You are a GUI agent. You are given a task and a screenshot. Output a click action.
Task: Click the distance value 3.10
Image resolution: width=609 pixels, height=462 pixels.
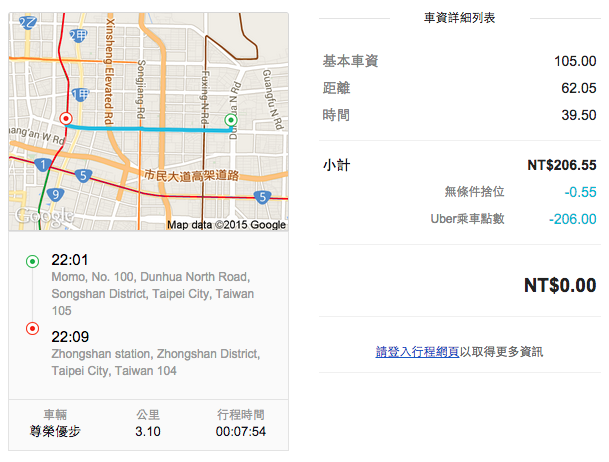[148, 431]
